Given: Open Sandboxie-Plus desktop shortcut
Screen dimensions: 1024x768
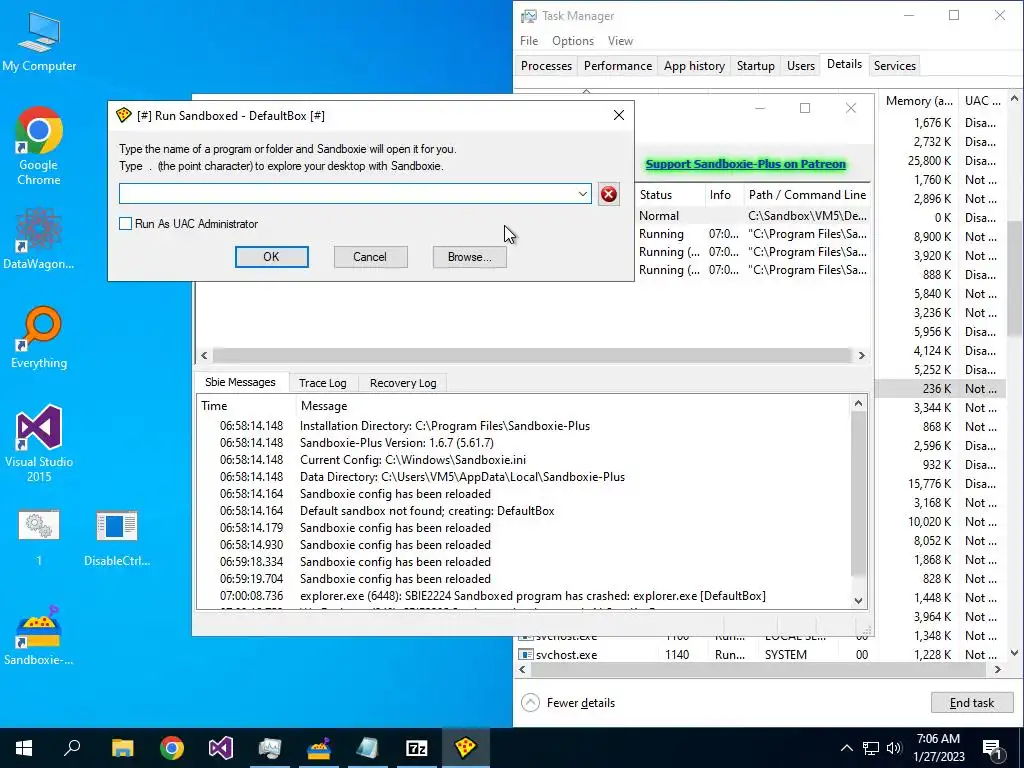Looking at the screenshot, I should pyautogui.click(x=39, y=635).
